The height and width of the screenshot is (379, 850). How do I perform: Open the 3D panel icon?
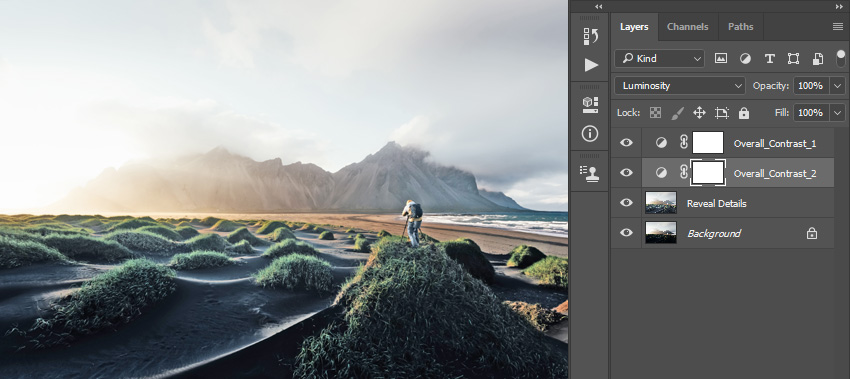click(590, 105)
